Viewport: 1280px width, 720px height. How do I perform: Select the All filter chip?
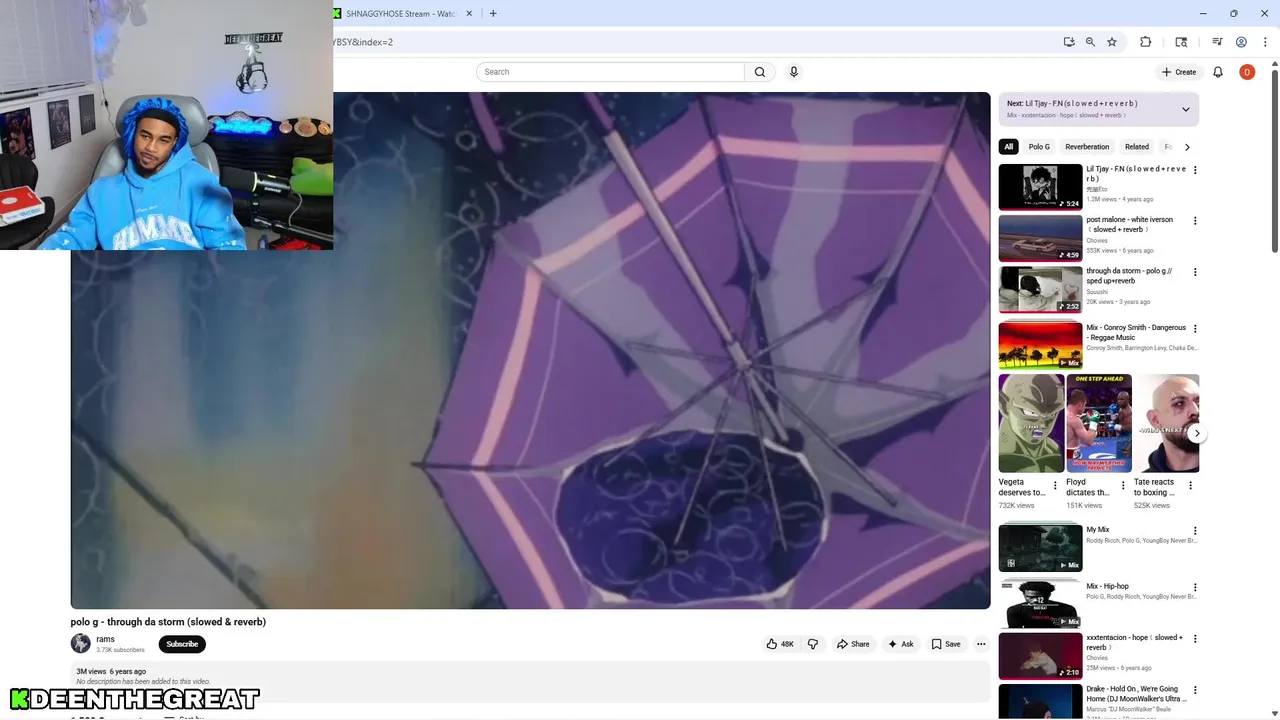(1008, 147)
